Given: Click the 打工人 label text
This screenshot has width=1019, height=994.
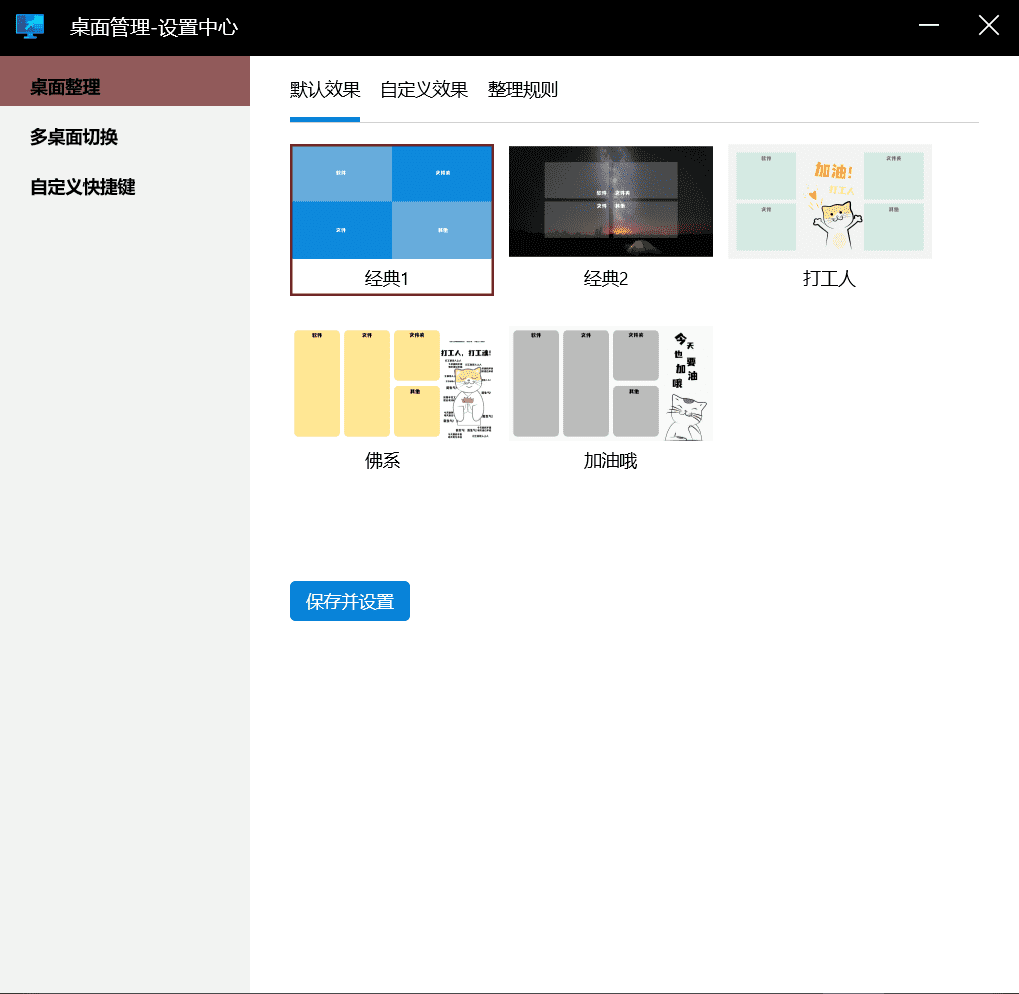Looking at the screenshot, I should click(x=829, y=279).
